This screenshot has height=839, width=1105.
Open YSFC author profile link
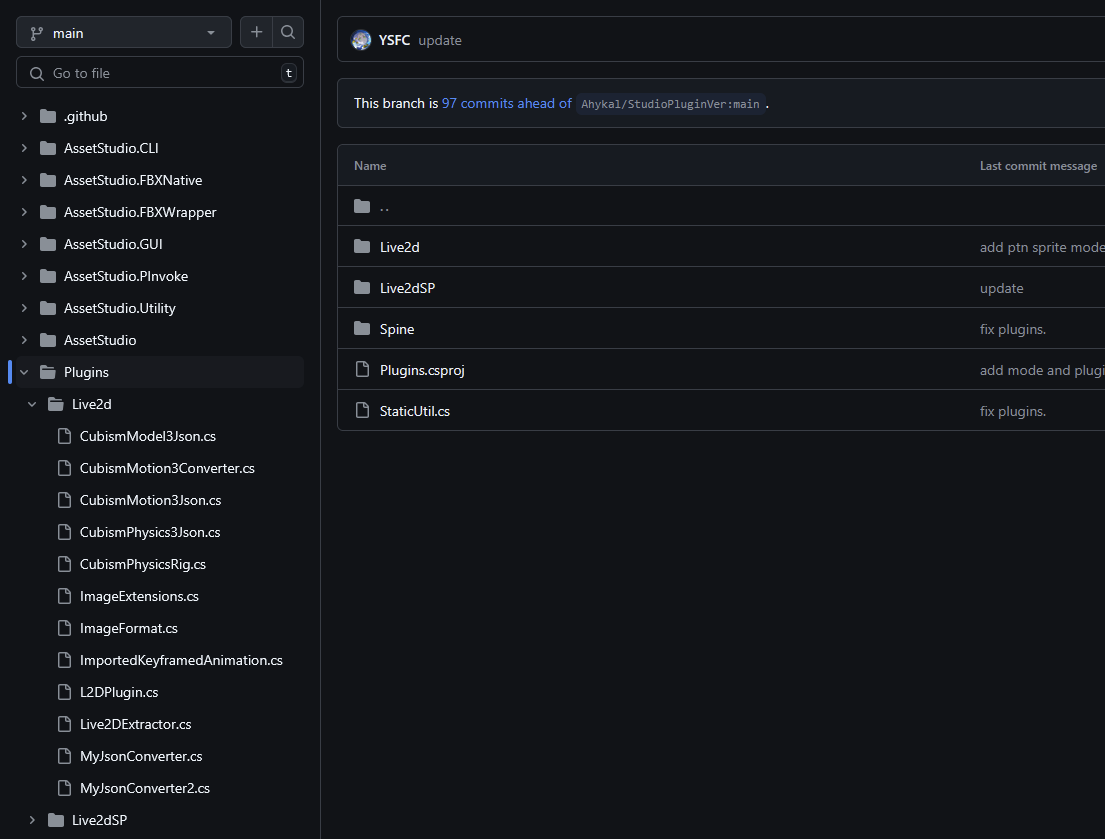click(x=394, y=40)
